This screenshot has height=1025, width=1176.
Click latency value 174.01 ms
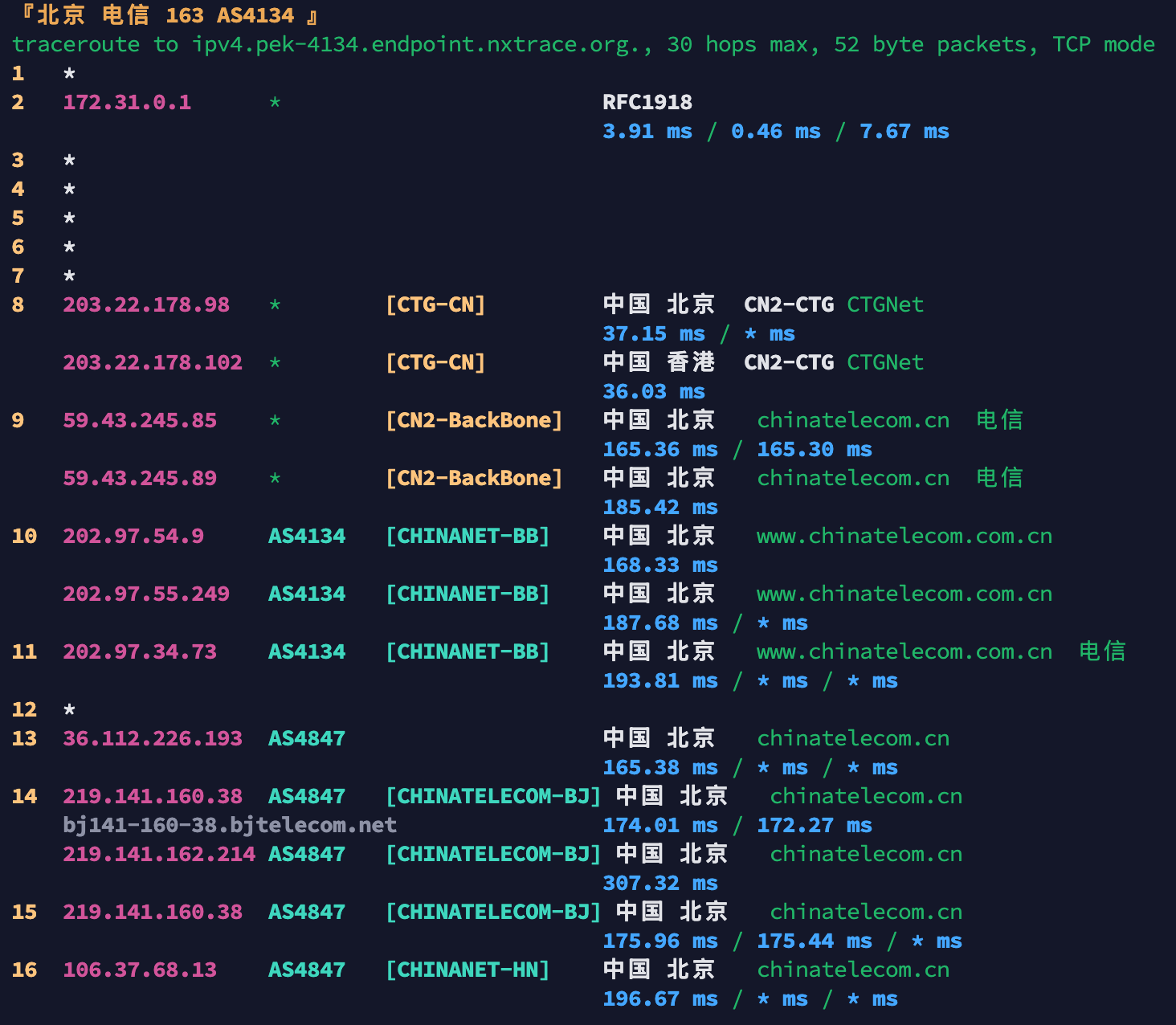[x=660, y=825]
